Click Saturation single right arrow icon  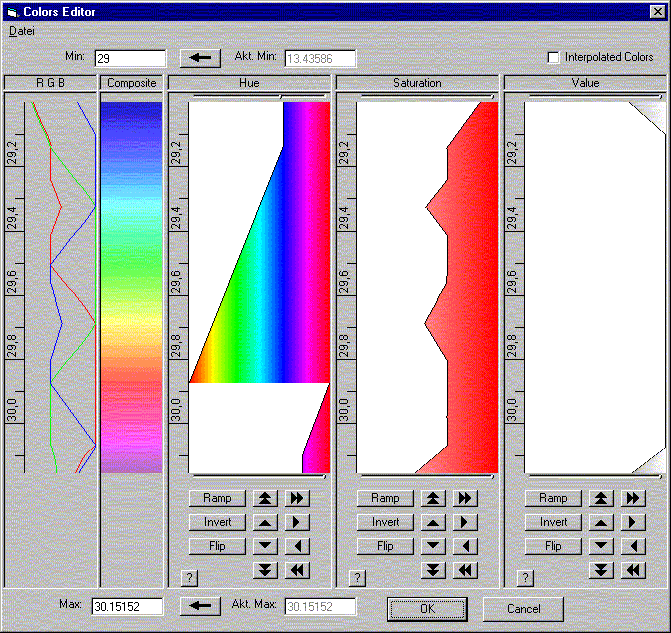point(465,522)
